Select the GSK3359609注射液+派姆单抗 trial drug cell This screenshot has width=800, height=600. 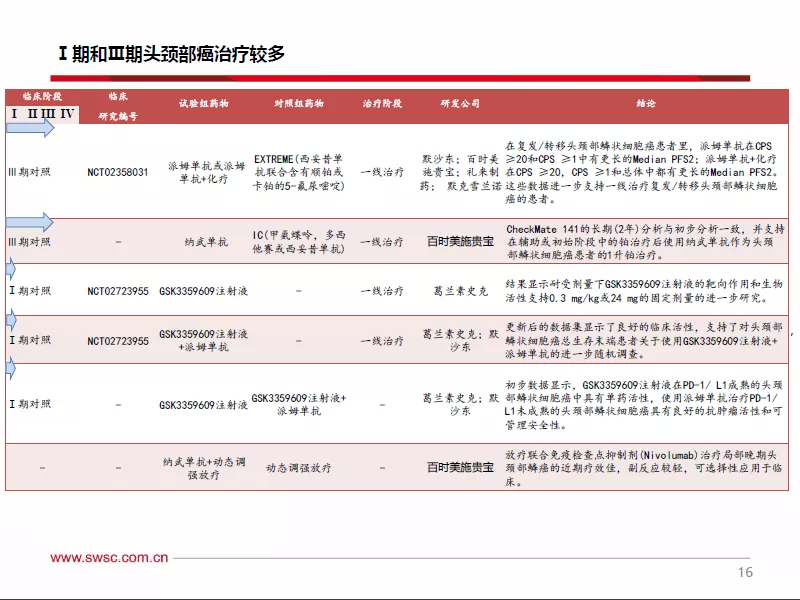point(204,340)
